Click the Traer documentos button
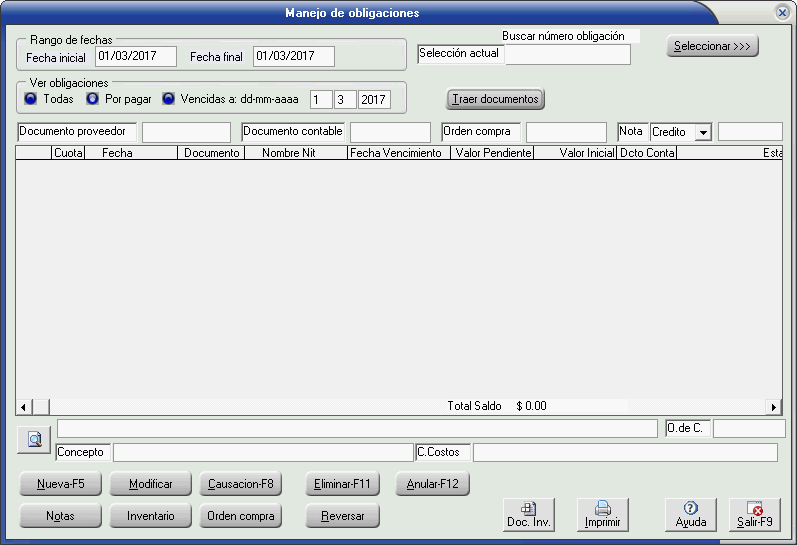 (x=495, y=99)
